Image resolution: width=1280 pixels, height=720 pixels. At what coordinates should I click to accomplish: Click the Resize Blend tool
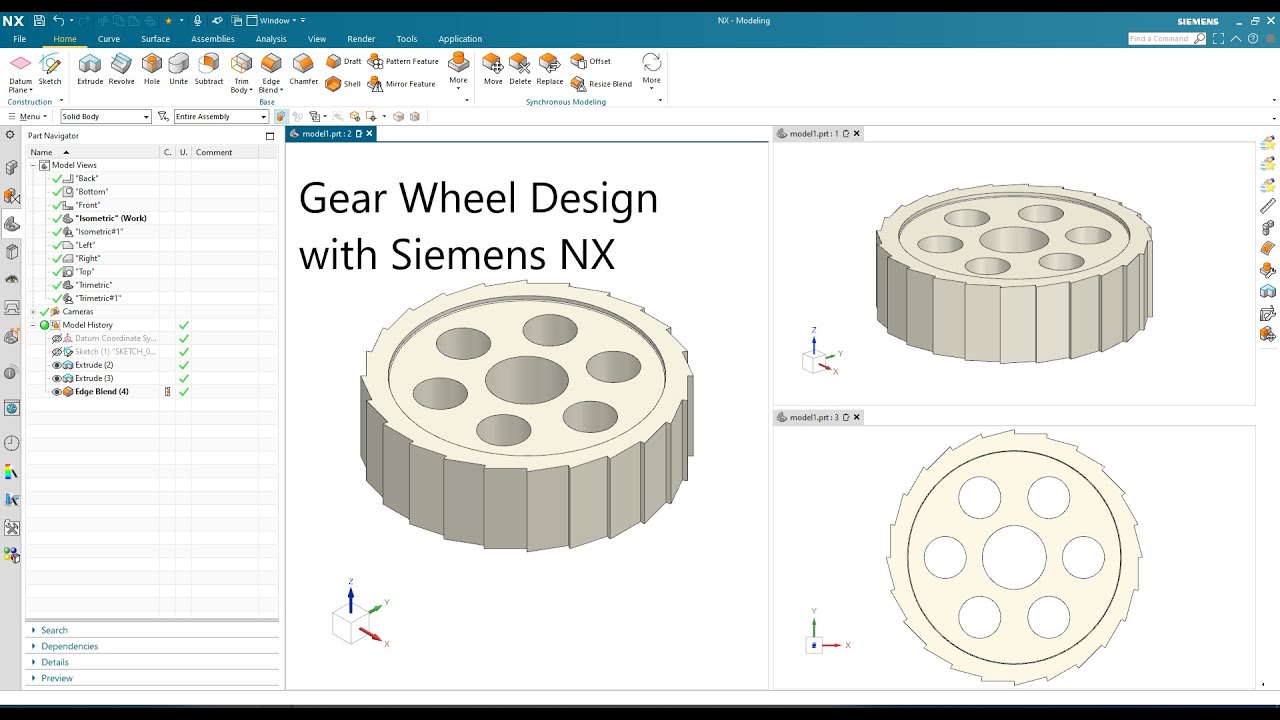pos(601,84)
